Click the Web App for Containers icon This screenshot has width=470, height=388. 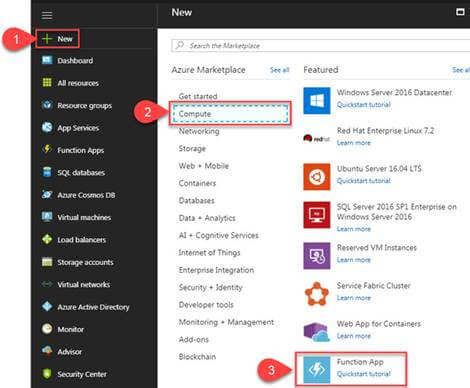point(317,332)
